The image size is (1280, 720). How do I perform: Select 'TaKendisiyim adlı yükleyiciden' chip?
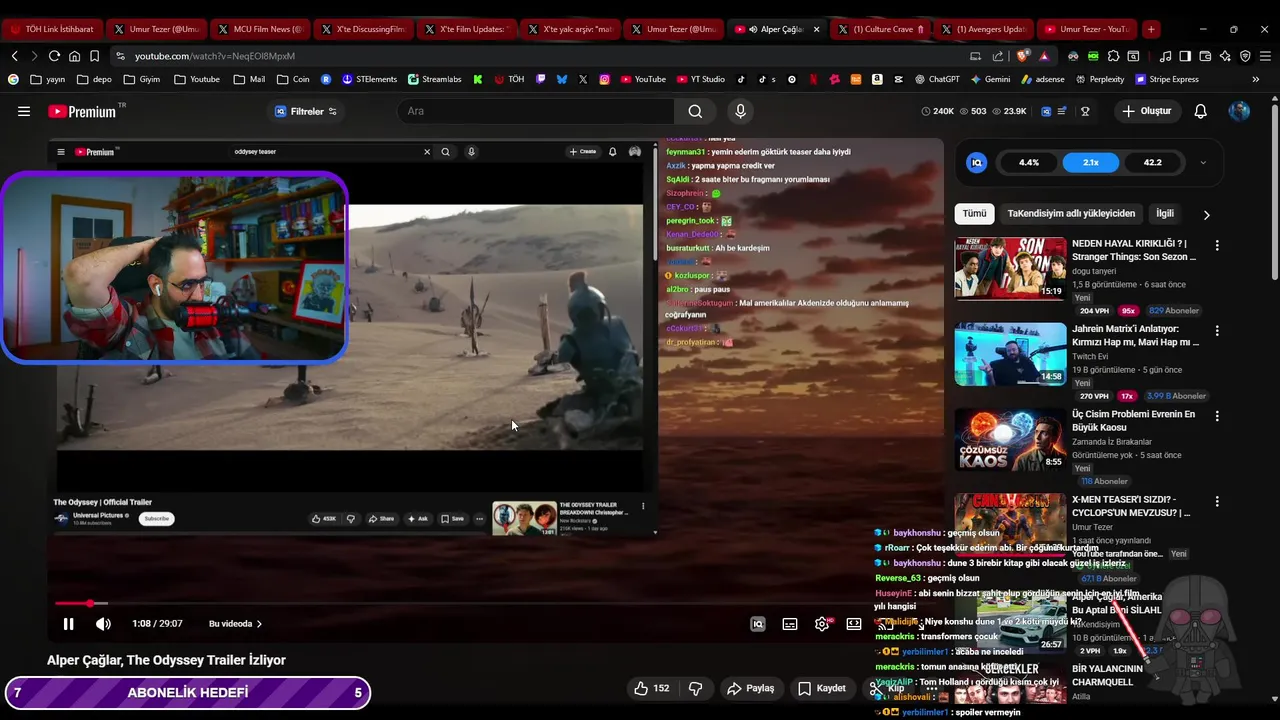coord(1071,213)
